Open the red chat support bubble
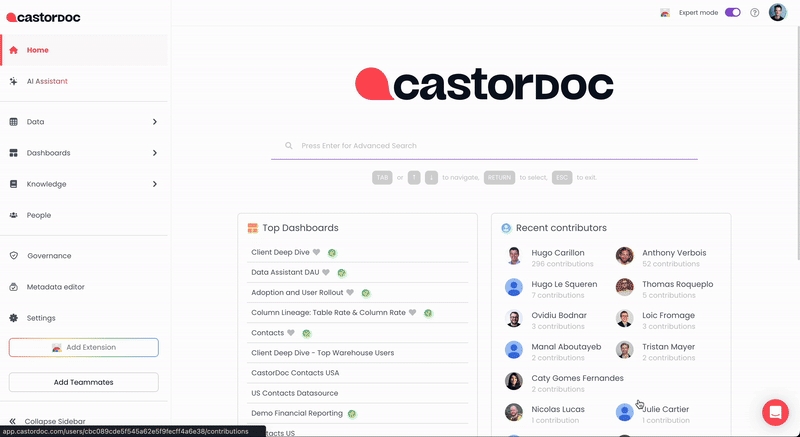 tap(775, 412)
